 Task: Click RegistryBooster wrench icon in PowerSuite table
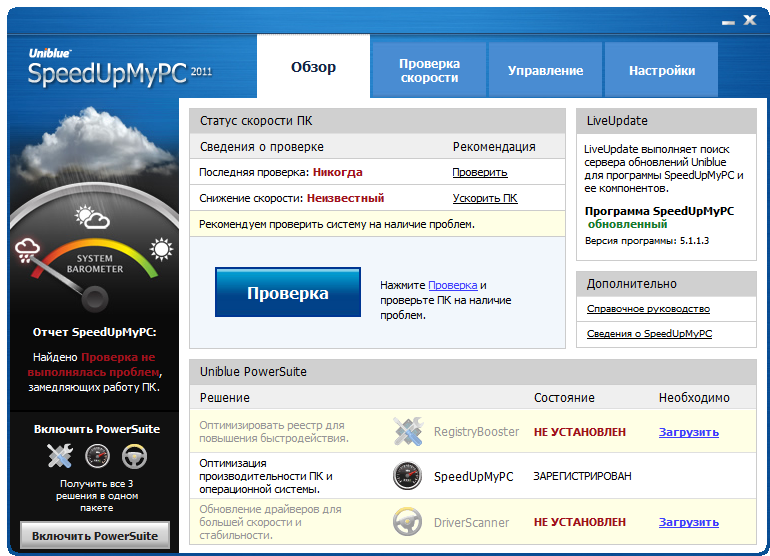point(408,431)
